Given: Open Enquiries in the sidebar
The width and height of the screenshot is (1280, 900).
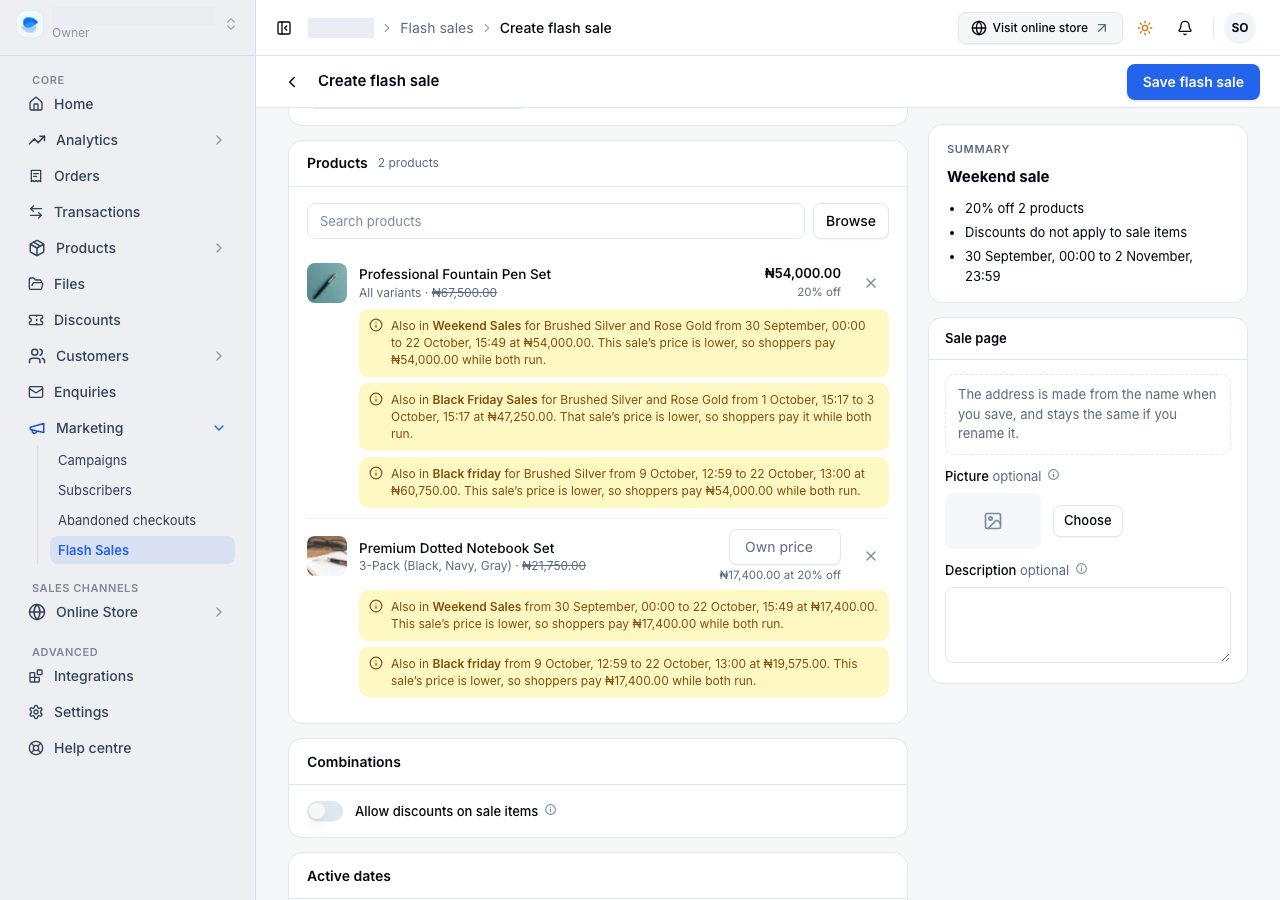Looking at the screenshot, I should click(x=128, y=392).
